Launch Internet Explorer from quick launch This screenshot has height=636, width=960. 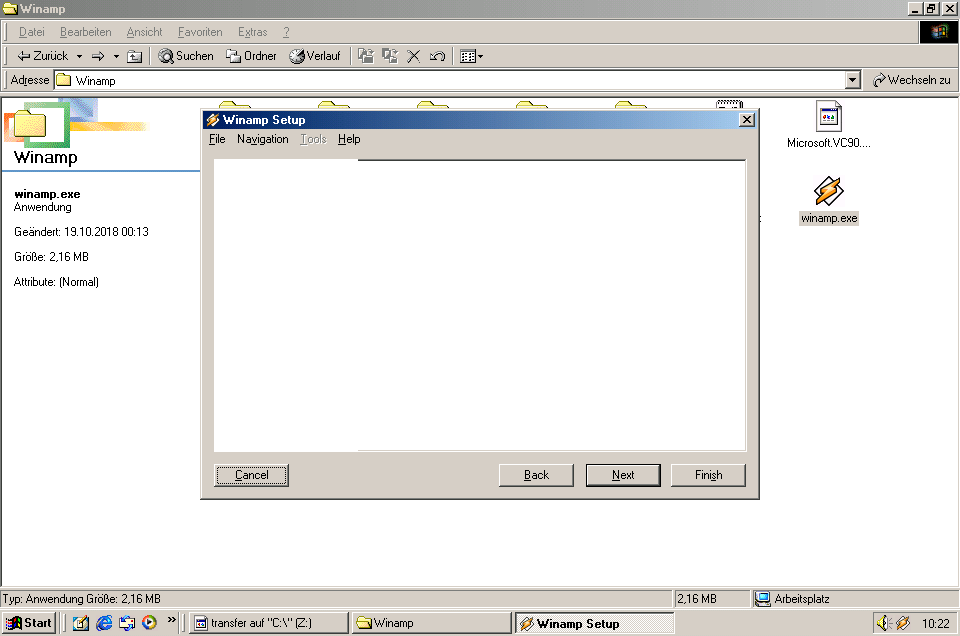coord(104,623)
